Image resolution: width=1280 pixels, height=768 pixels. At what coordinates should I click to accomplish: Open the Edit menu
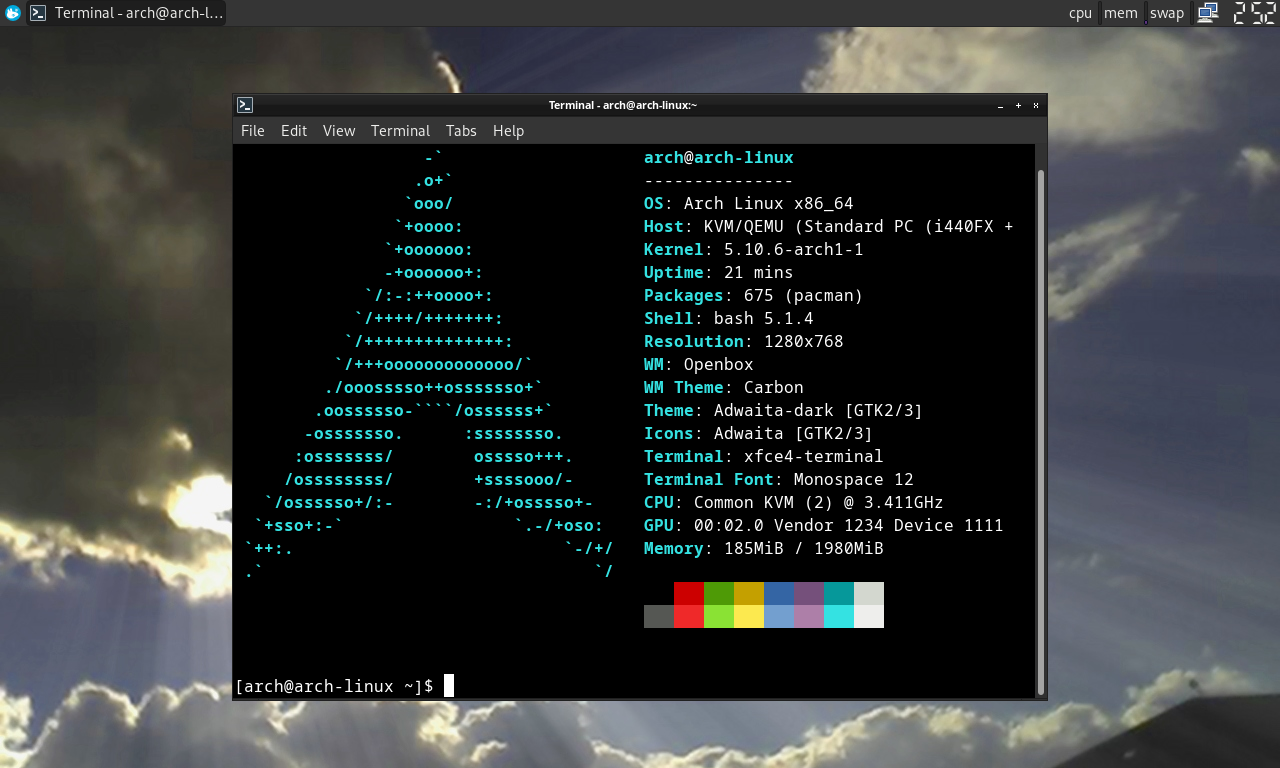tap(294, 131)
